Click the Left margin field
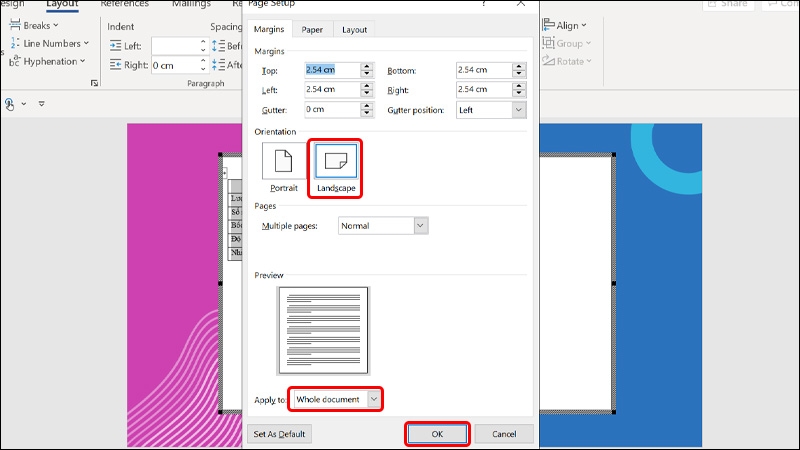 point(333,89)
